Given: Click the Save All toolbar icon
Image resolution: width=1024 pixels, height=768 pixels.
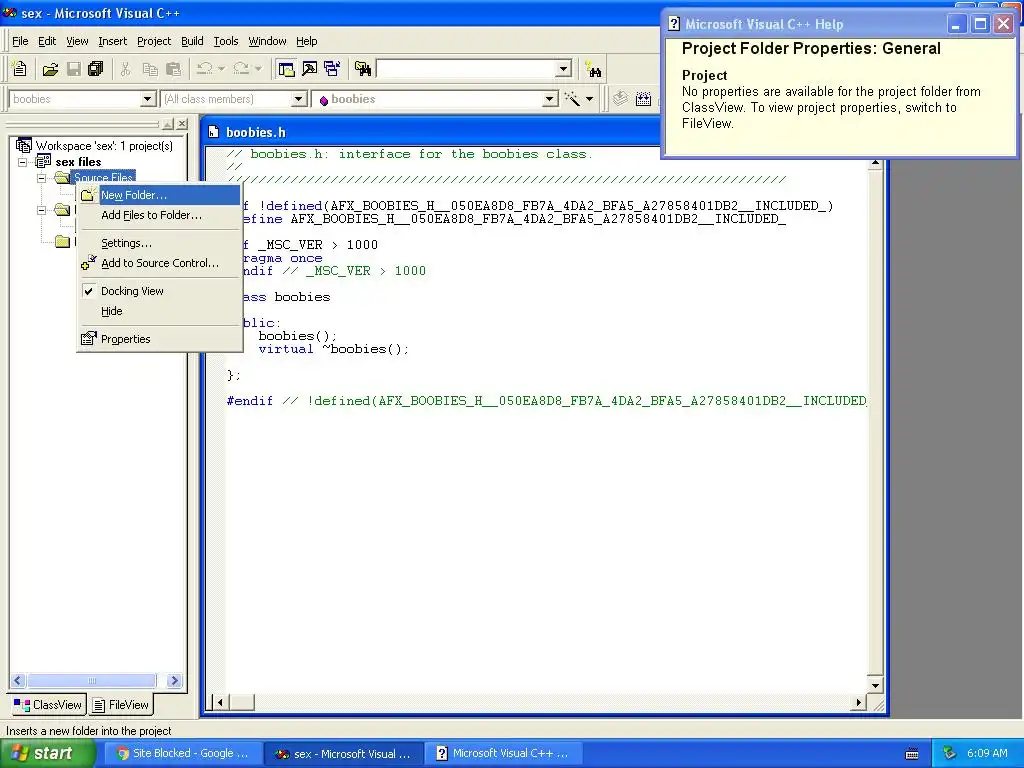Looking at the screenshot, I should [95, 69].
